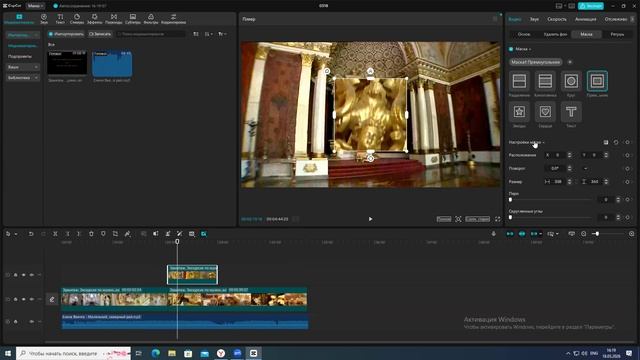
Task: Switch to the Speed (Скорость) inspector tab
Action: (x=557, y=19)
